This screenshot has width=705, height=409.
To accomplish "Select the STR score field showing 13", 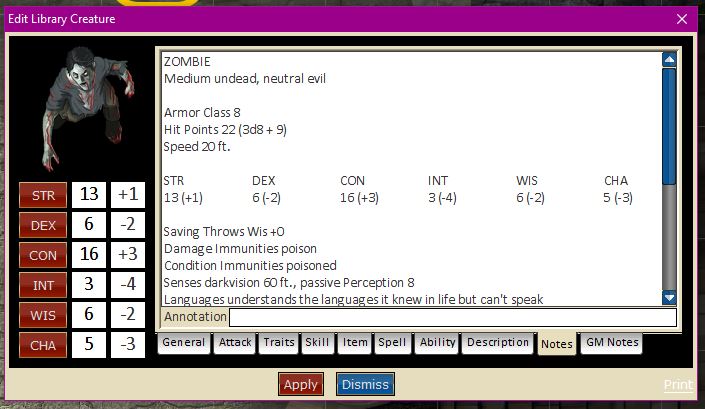I will [89, 195].
